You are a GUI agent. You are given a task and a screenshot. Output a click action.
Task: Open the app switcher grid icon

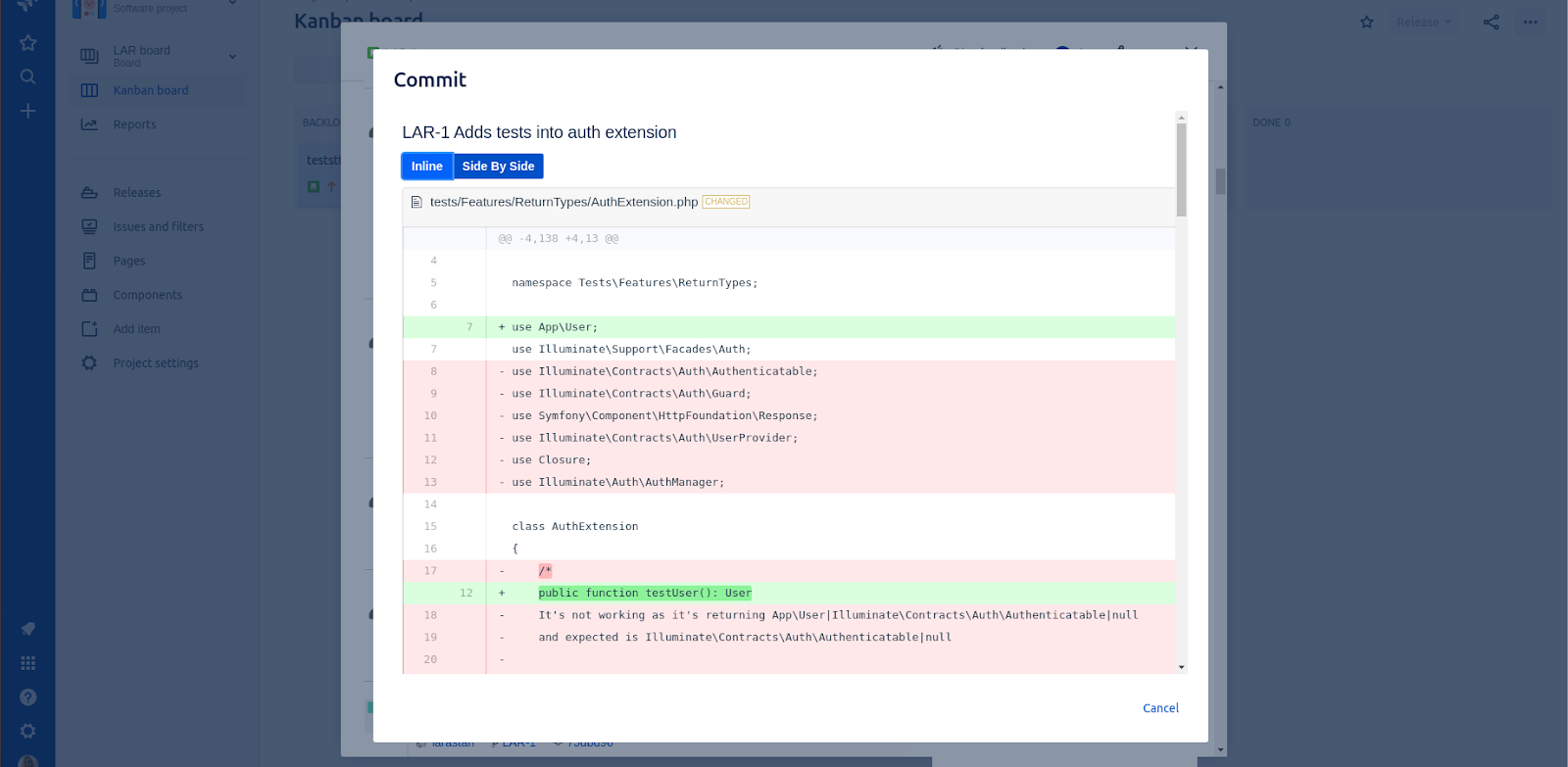coord(28,663)
